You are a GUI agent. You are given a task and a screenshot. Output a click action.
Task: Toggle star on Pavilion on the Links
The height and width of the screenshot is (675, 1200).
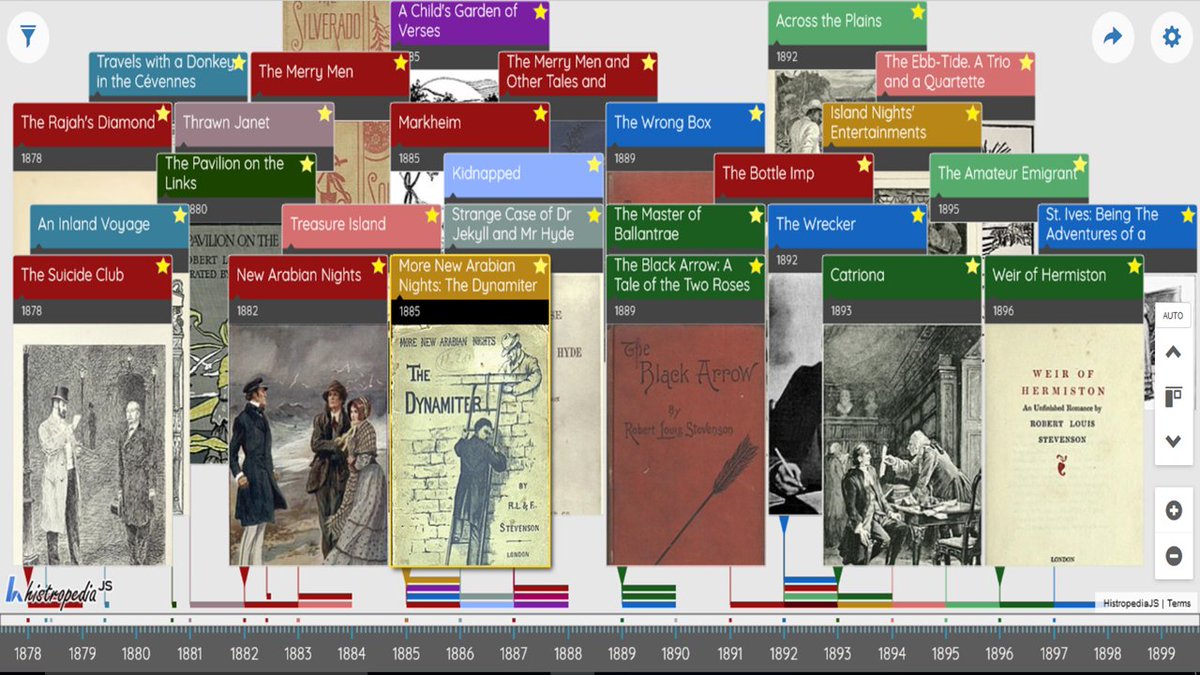306,164
